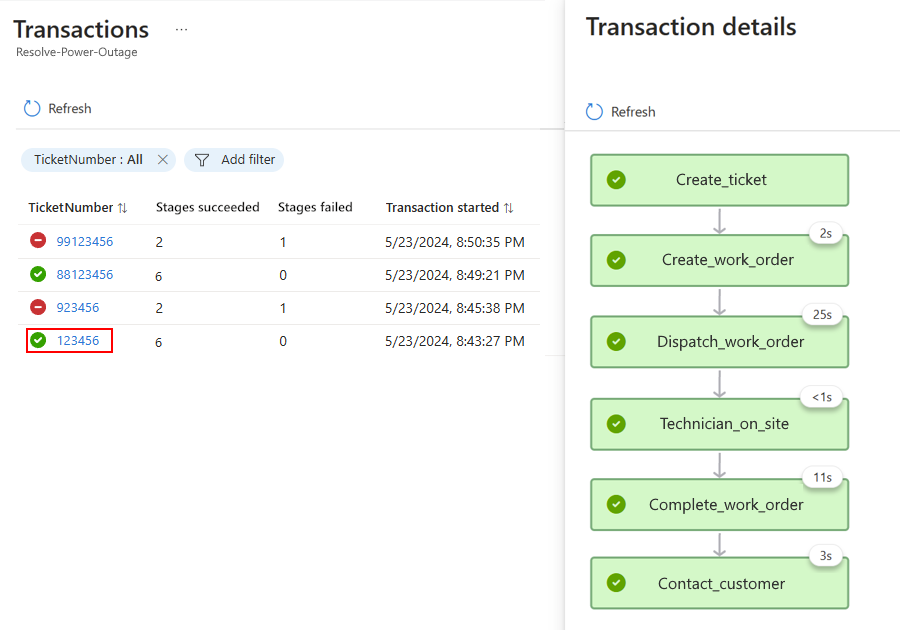Viewport: 900px width, 630px height.
Task: Select the Create_ticket stage box
Action: pos(719,180)
